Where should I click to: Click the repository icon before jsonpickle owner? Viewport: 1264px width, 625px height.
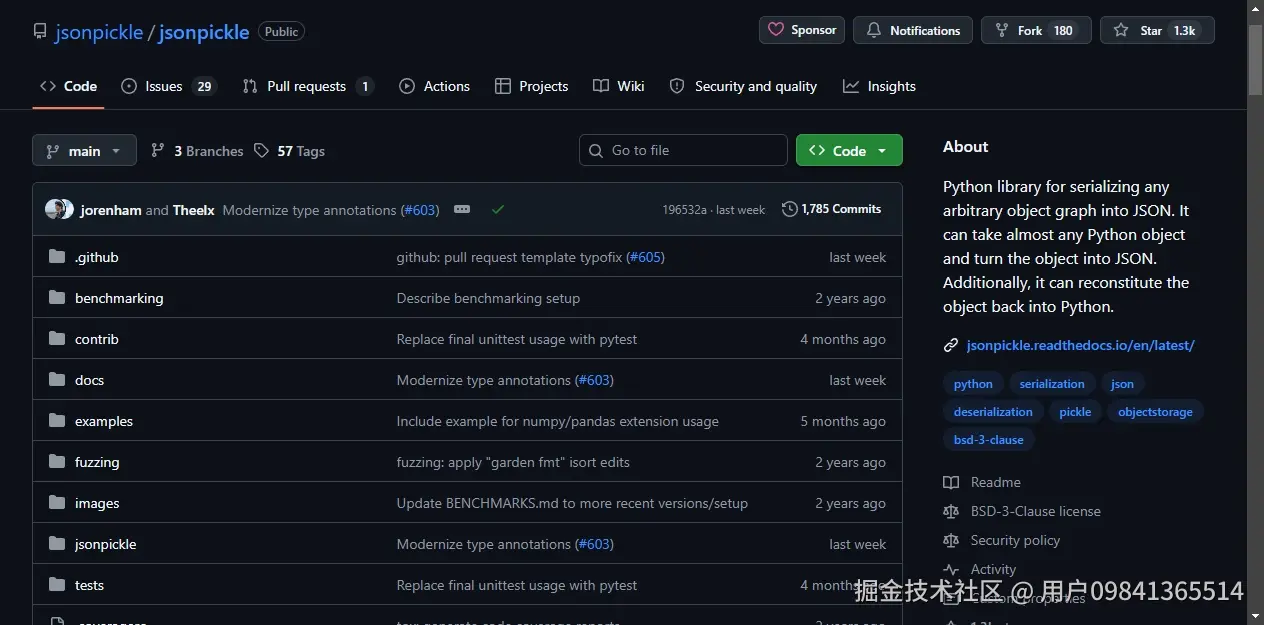[x=40, y=32]
